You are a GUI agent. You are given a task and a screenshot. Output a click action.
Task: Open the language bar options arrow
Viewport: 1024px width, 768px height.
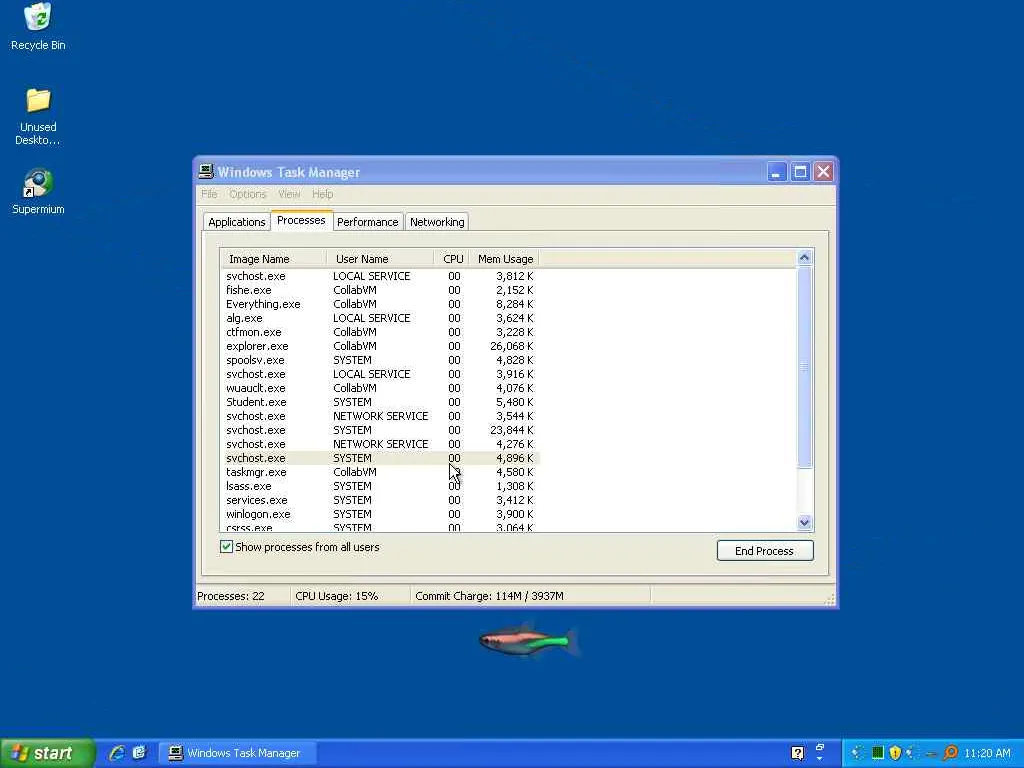[820, 759]
